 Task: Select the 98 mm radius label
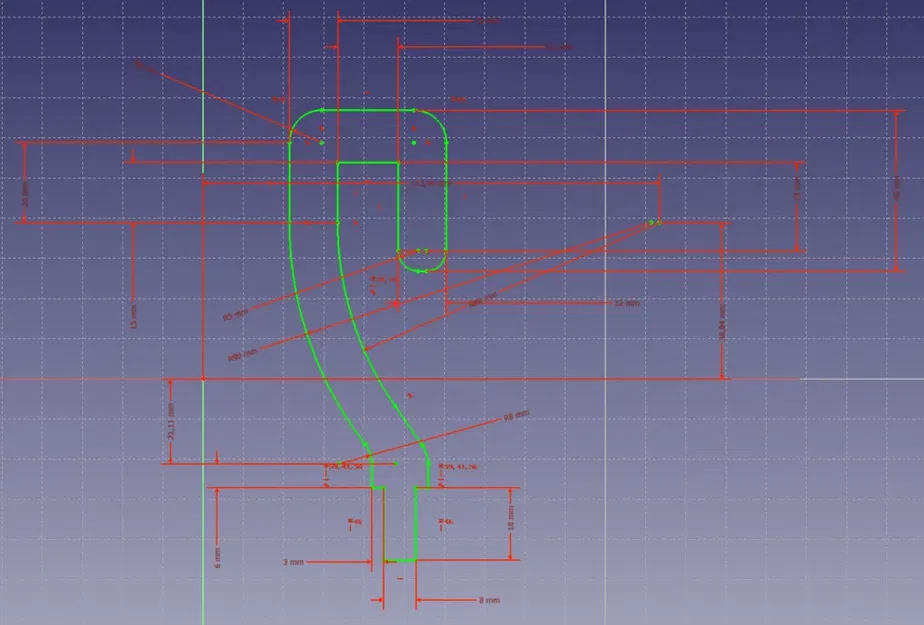[517, 415]
